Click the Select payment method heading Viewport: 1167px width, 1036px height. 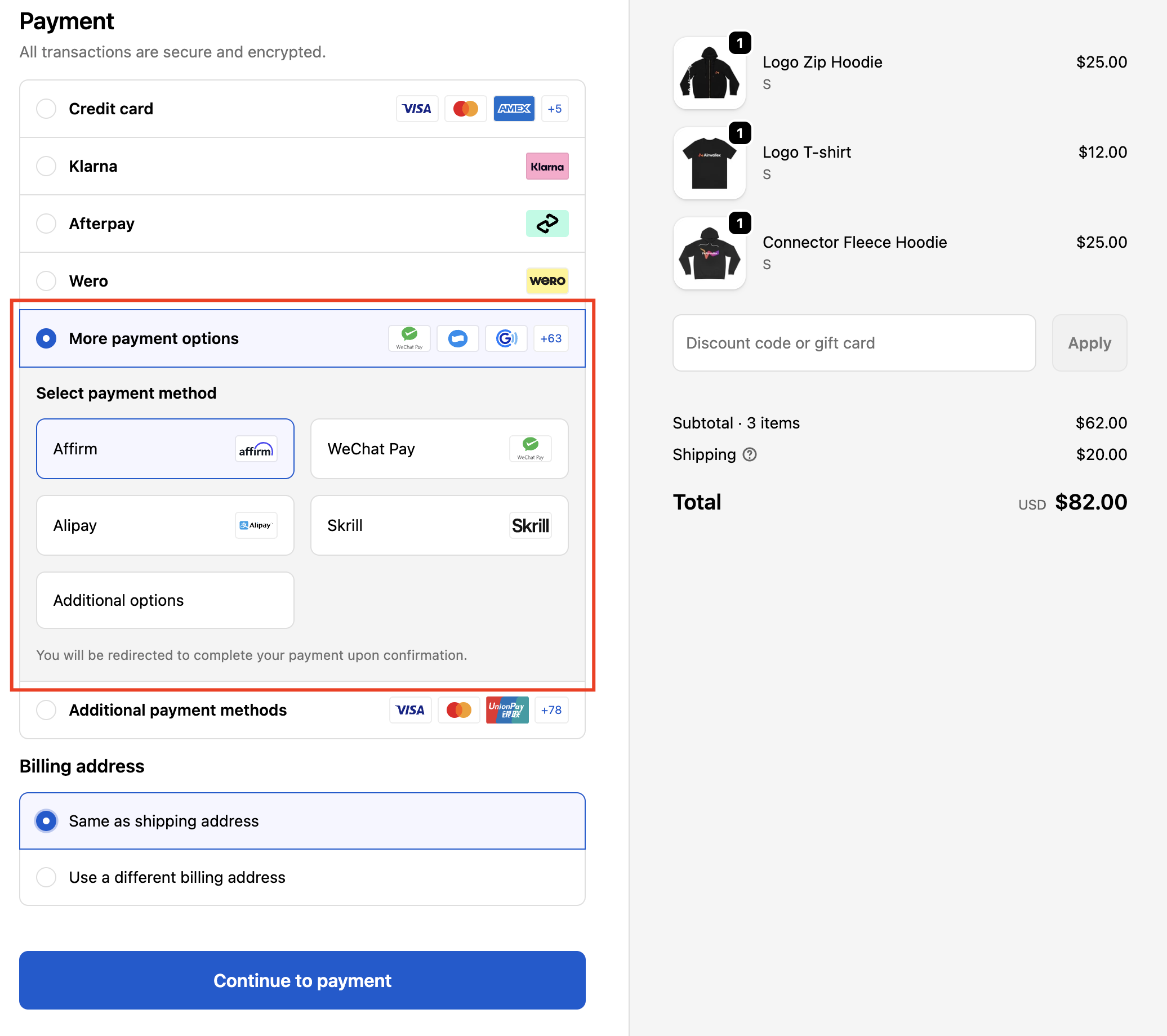click(x=126, y=393)
